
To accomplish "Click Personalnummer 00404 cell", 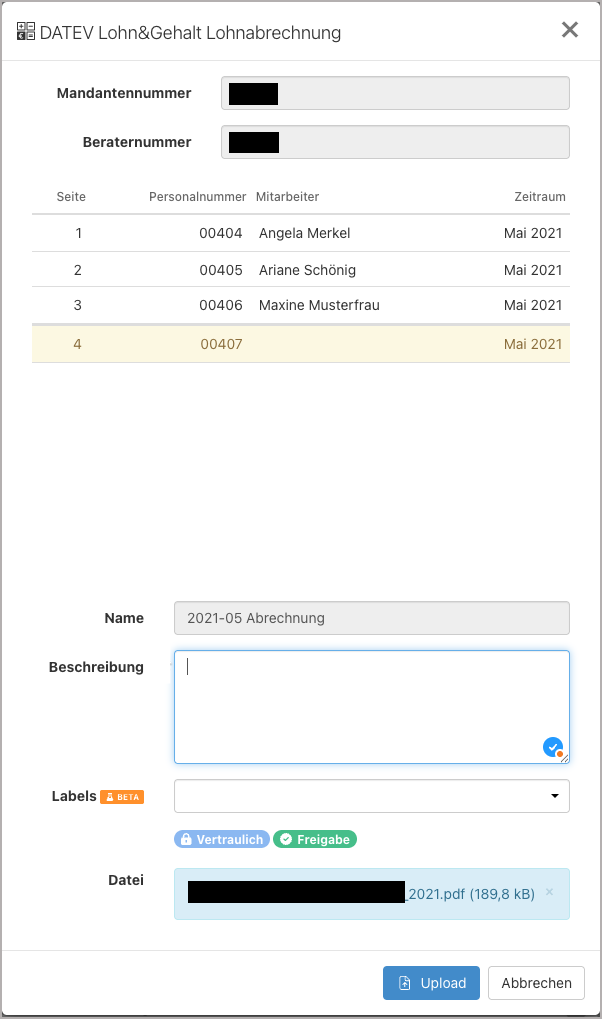I will coord(221,233).
